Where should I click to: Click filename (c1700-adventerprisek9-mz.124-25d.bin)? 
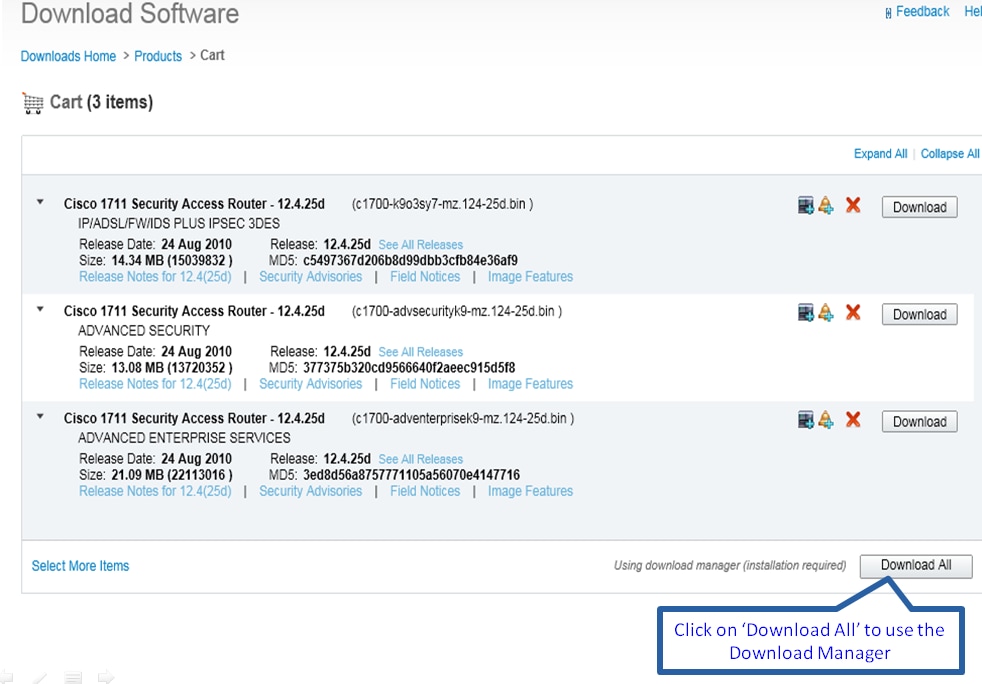[x=463, y=418]
